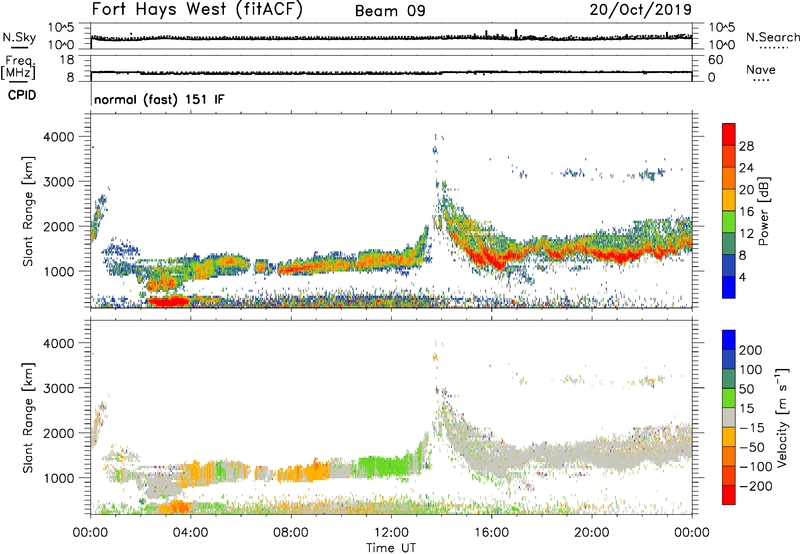Click the power panel "Slant Range [km]" axis label
This screenshot has height=554, width=800.
28,211
